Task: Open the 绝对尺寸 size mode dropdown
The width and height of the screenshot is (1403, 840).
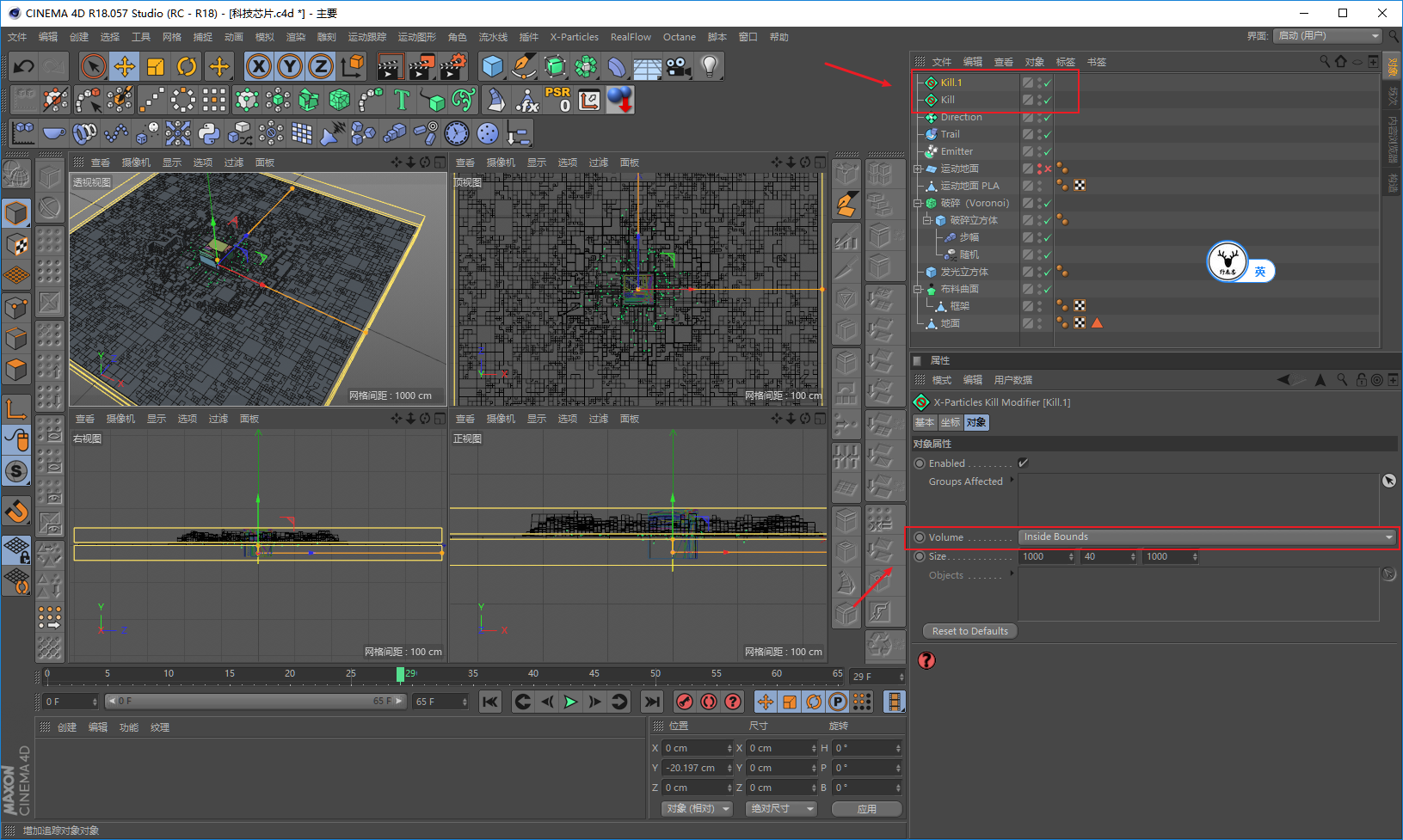Action: (x=781, y=809)
